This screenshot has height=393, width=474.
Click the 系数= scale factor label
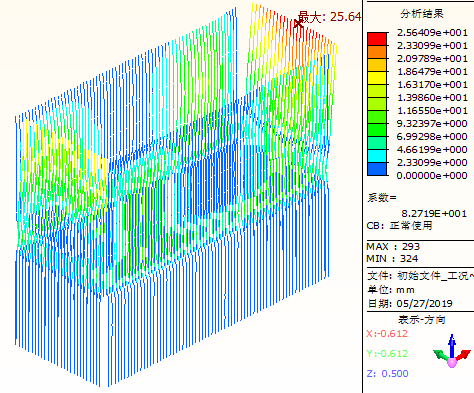pos(382,198)
